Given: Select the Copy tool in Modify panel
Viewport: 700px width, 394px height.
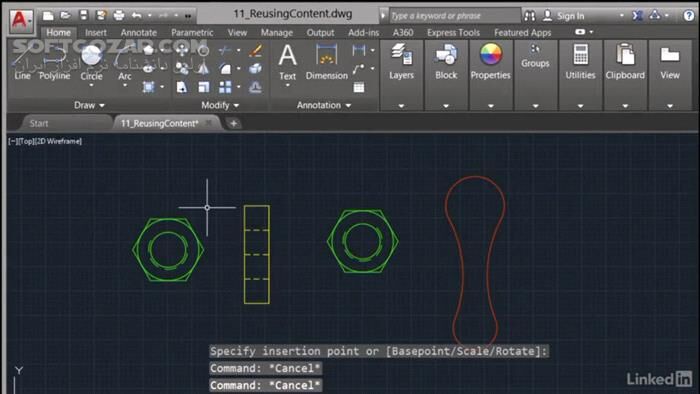Looking at the screenshot, I should (x=182, y=68).
